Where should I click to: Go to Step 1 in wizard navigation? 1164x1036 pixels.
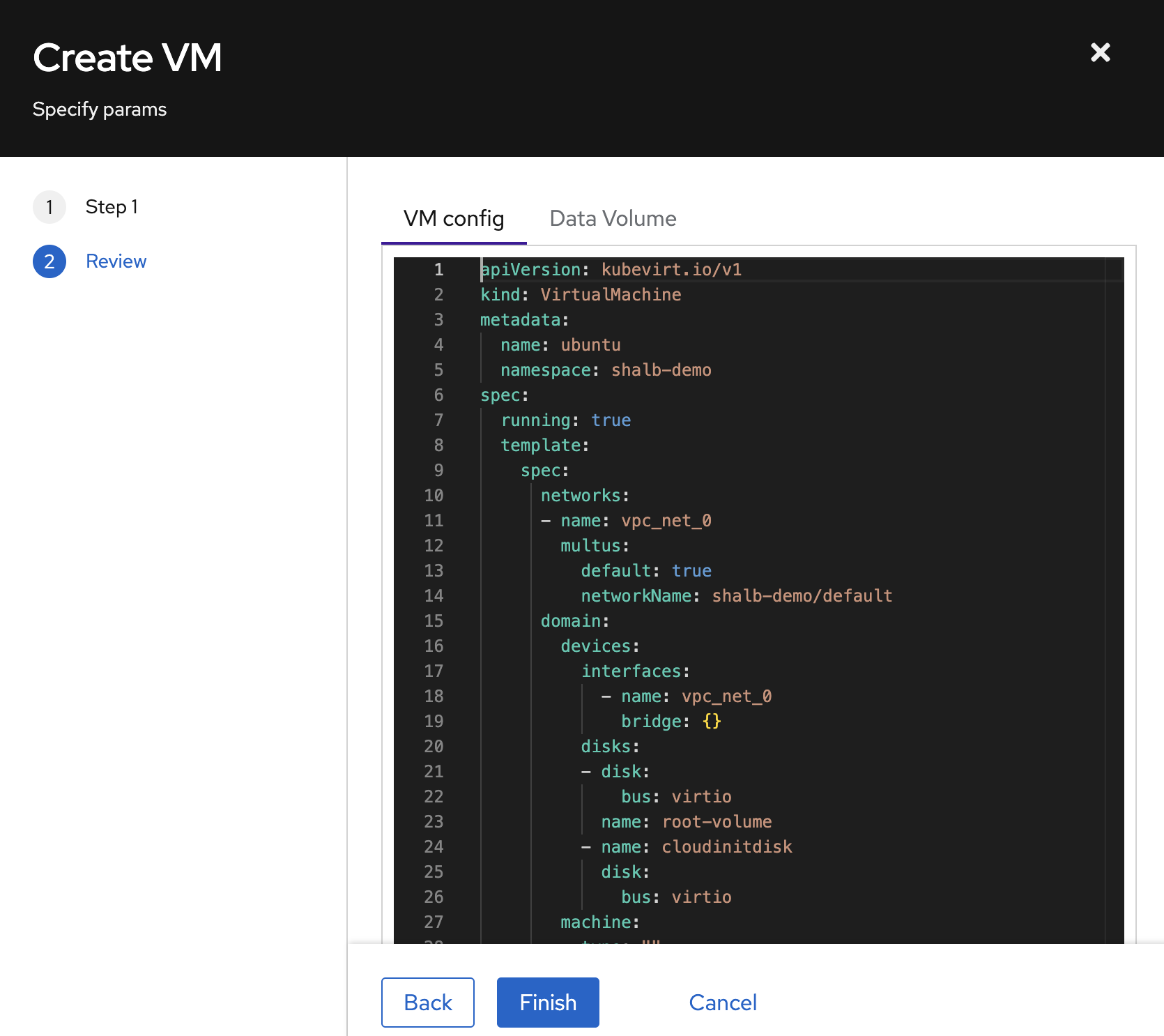pyautogui.click(x=112, y=207)
